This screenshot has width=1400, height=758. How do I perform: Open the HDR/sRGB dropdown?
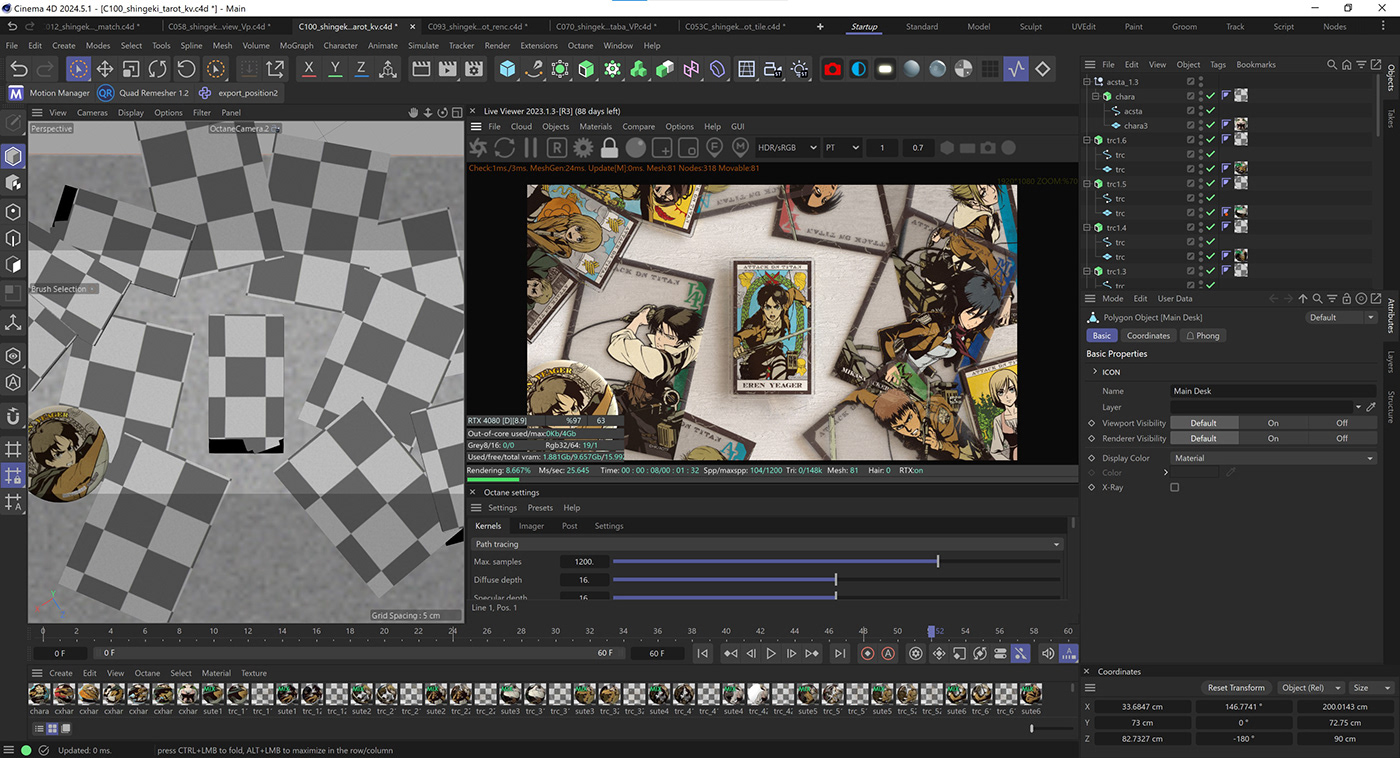[x=786, y=148]
